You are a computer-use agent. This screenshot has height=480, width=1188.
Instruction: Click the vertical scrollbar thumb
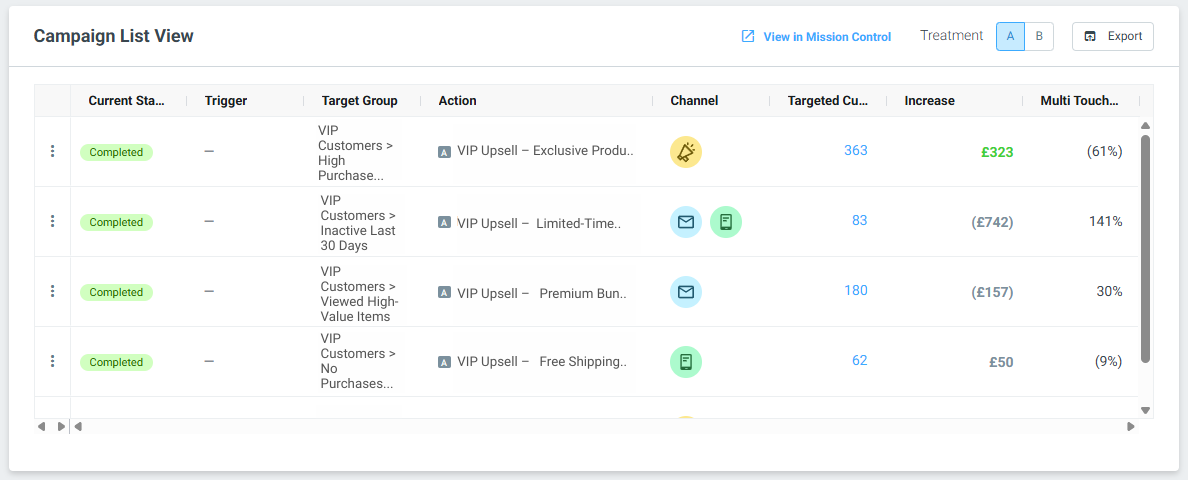(x=1146, y=248)
